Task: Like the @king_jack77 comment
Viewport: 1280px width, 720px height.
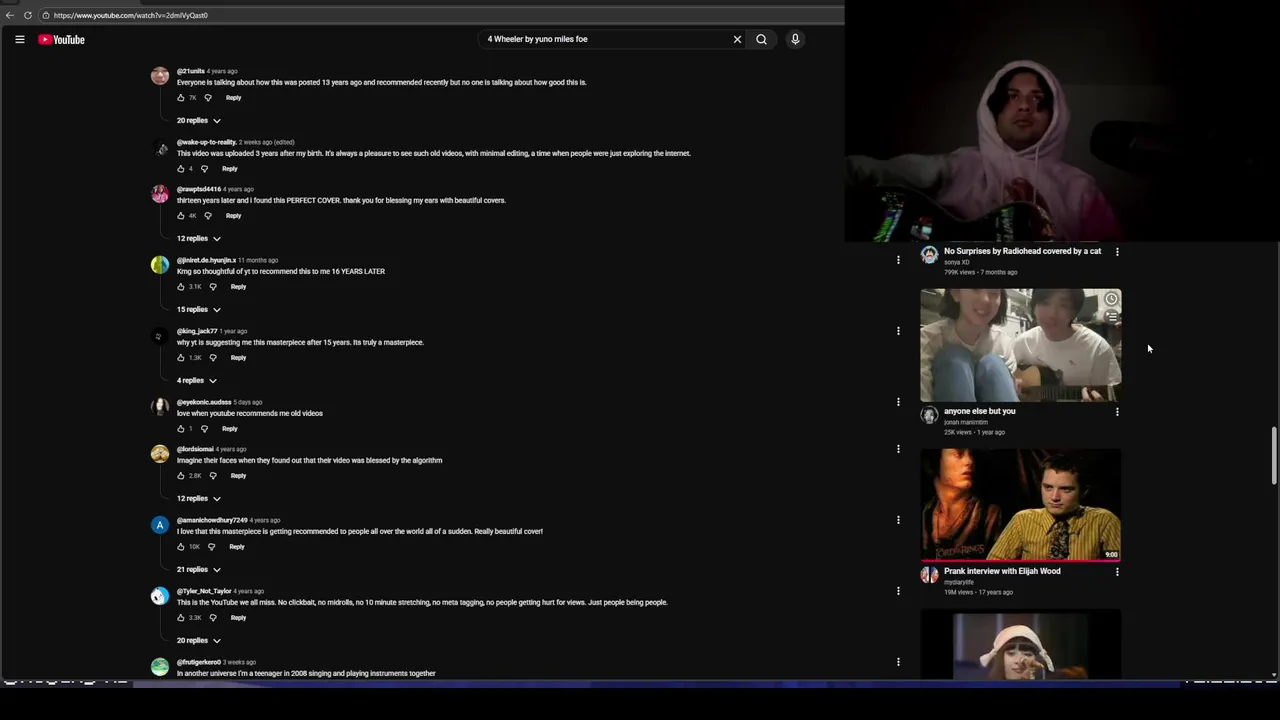Action: pyautogui.click(x=181, y=358)
